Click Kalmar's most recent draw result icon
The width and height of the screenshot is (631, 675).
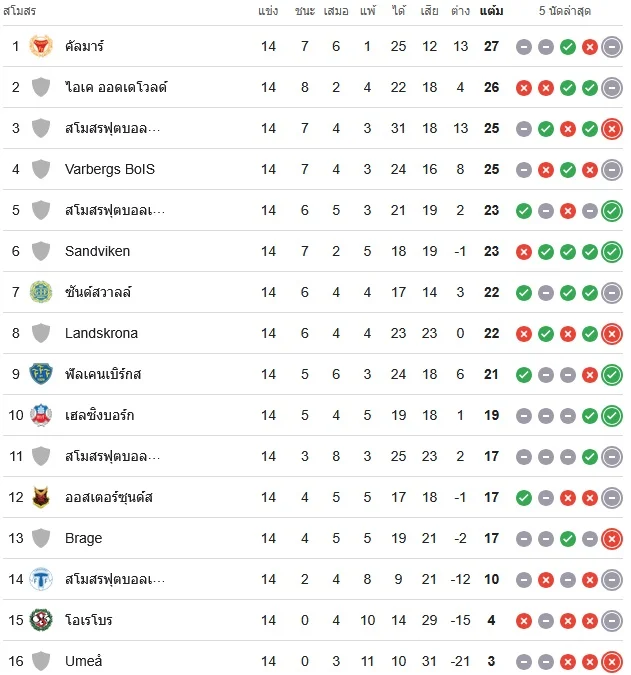pyautogui.click(x=612, y=46)
